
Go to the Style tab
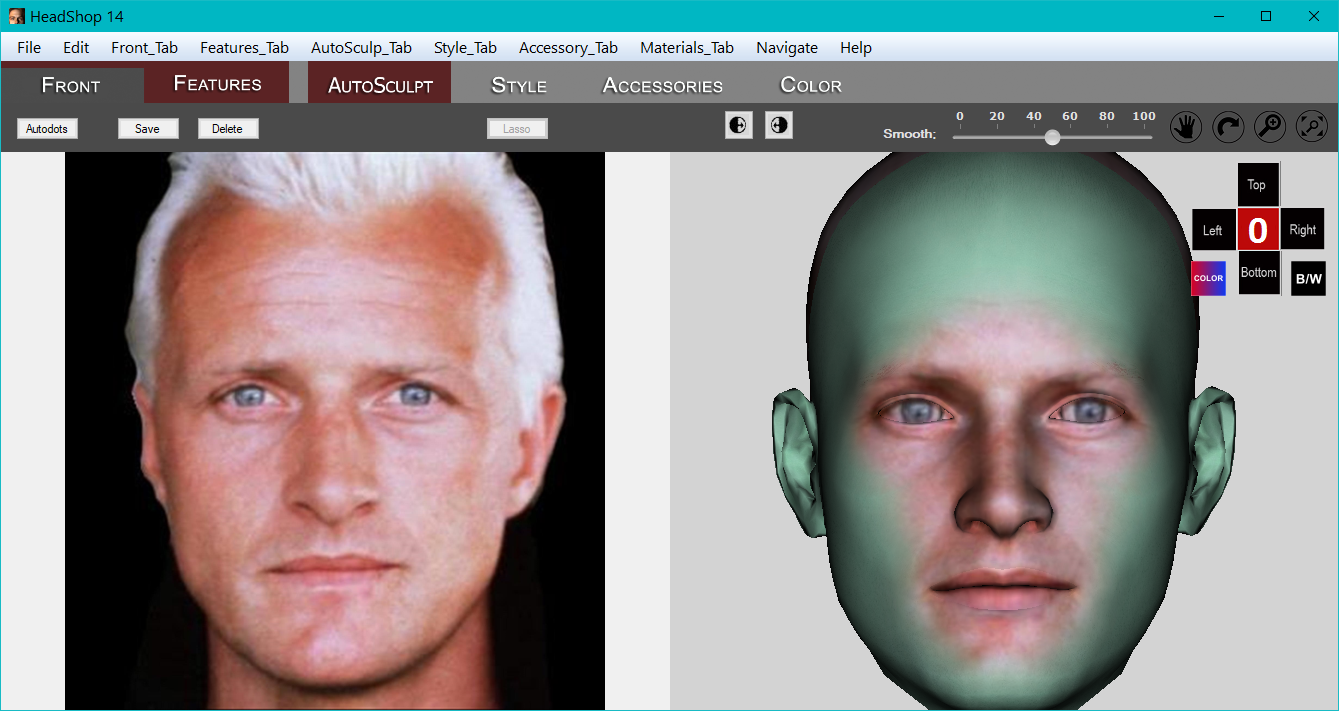click(x=519, y=85)
